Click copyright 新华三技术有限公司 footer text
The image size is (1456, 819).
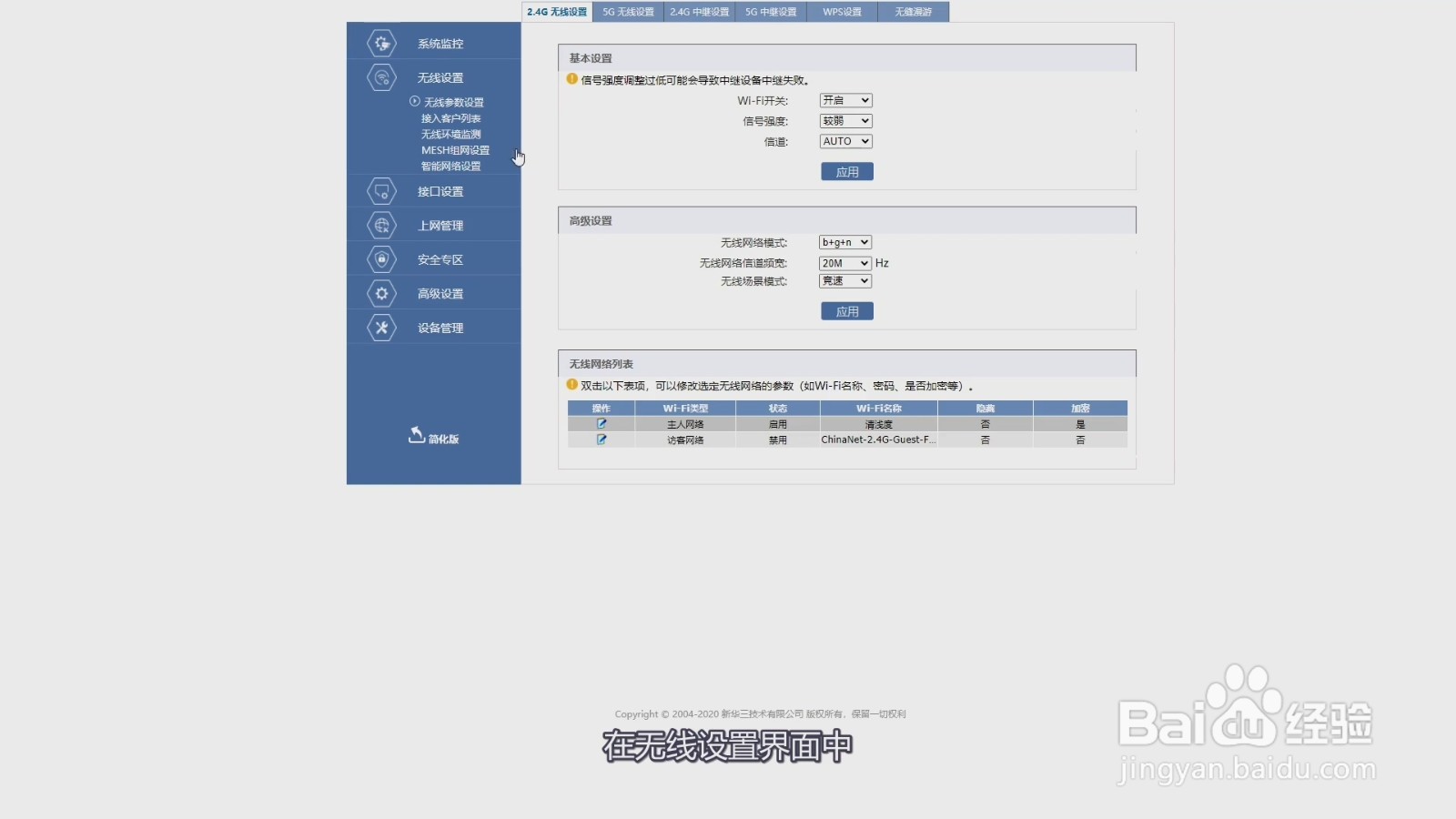click(x=763, y=714)
